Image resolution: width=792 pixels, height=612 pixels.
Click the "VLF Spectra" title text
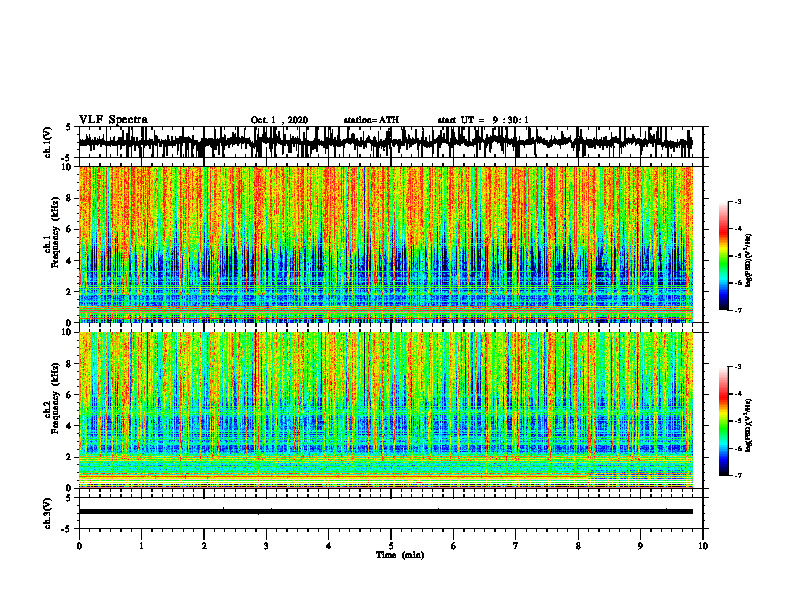click(113, 120)
